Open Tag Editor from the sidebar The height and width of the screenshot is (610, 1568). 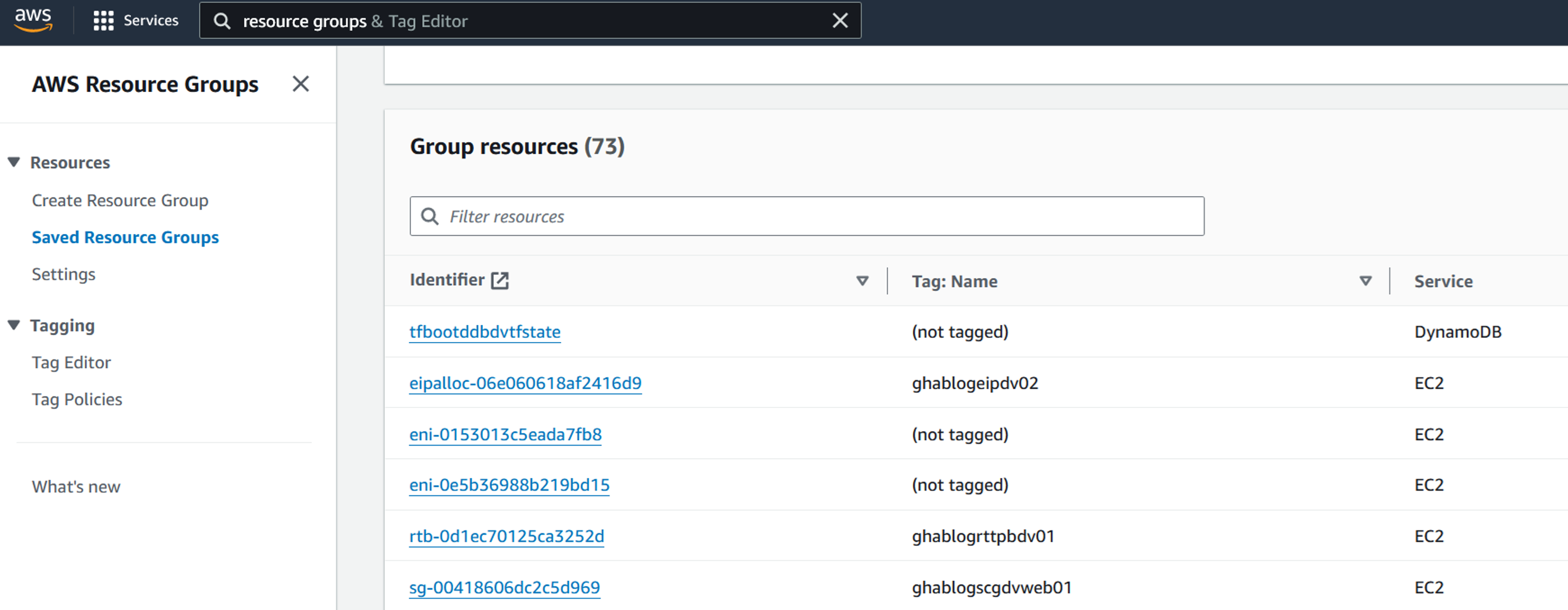[x=71, y=362]
